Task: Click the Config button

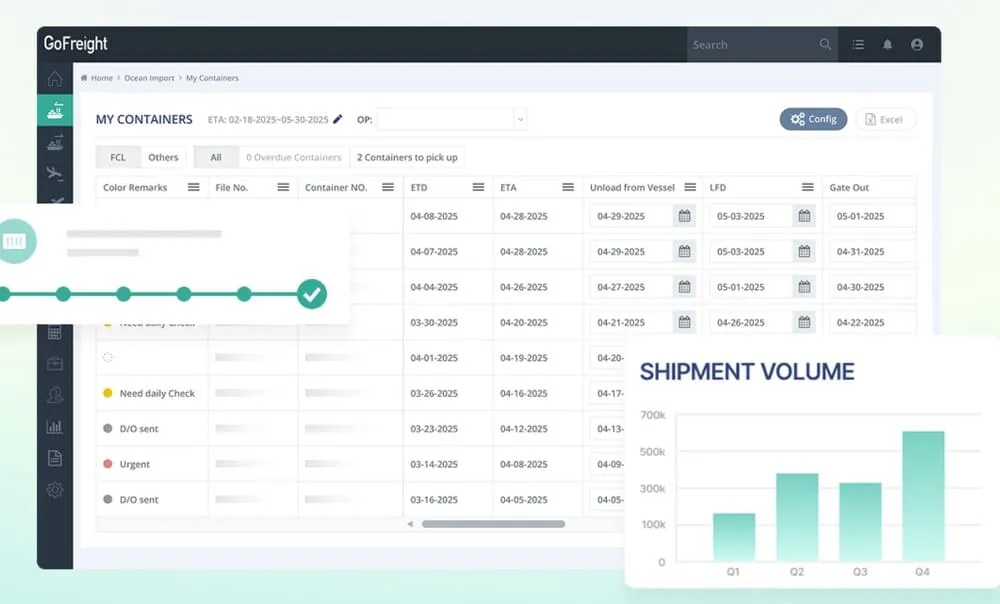Action: 813,118
